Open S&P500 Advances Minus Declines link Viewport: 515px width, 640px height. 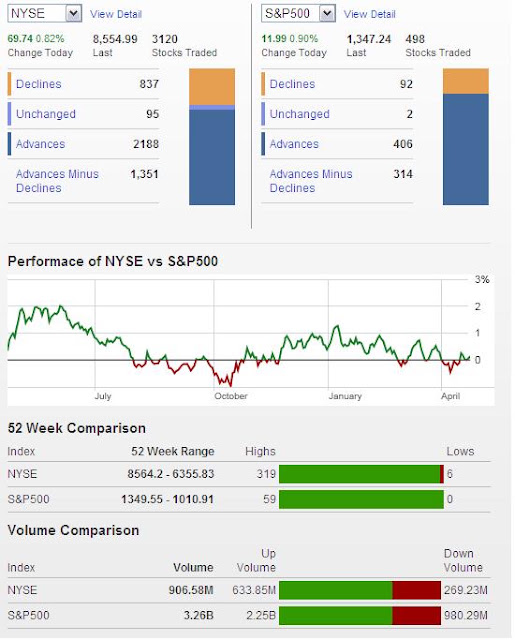click(311, 181)
